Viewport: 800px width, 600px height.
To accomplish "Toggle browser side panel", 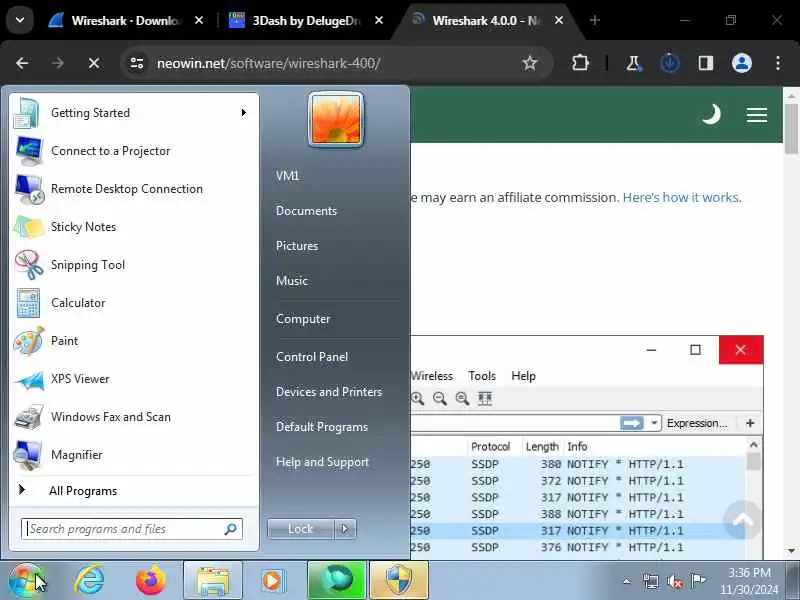I will point(706,63).
